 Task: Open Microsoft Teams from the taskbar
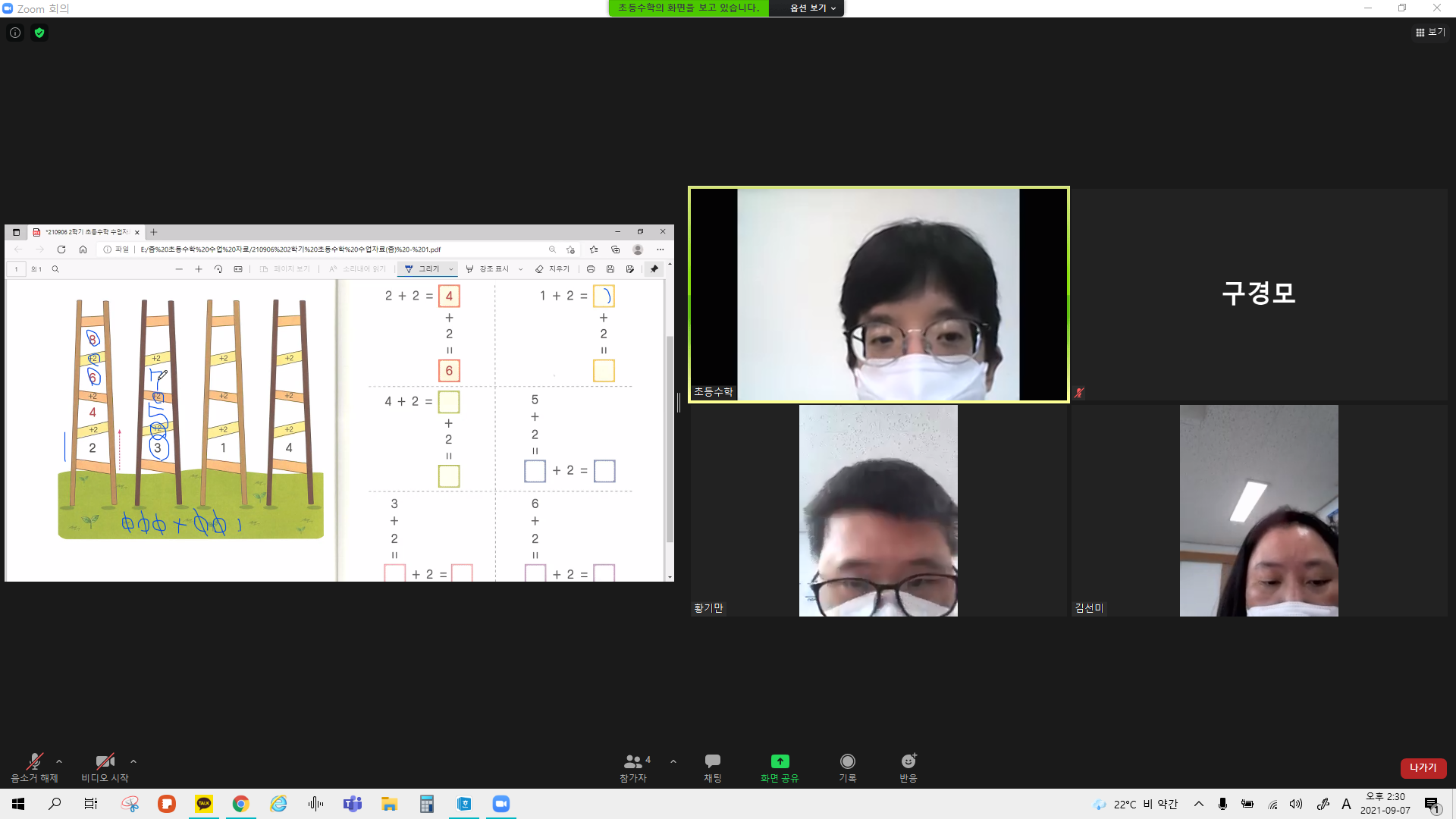coord(353,804)
